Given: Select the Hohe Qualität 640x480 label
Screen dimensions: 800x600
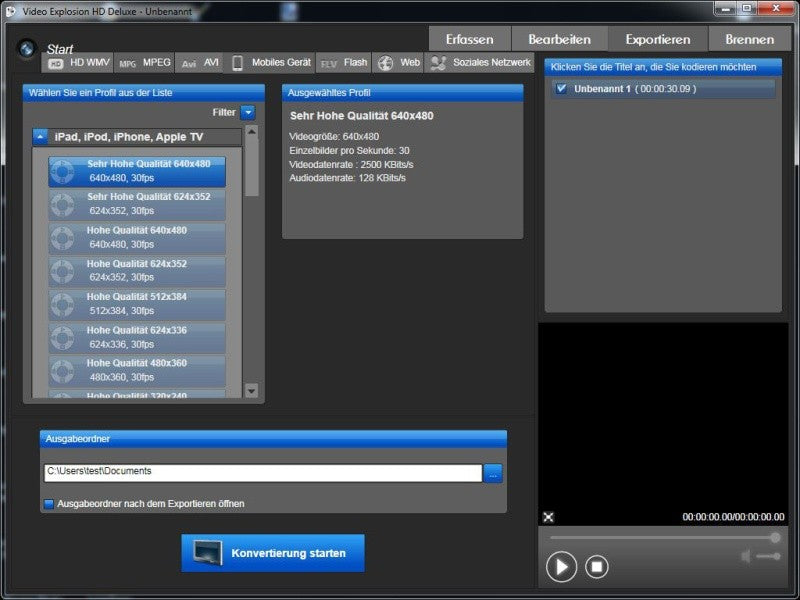Looking at the screenshot, I should (x=137, y=231).
